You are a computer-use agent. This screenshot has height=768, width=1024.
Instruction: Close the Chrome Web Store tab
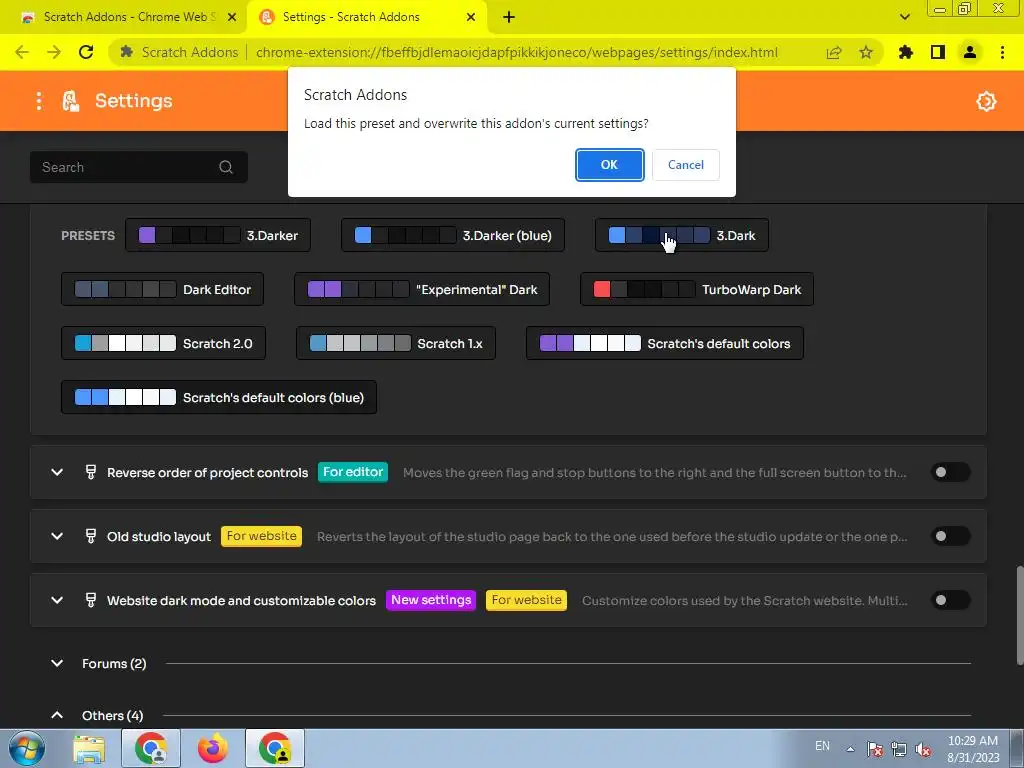tap(232, 17)
